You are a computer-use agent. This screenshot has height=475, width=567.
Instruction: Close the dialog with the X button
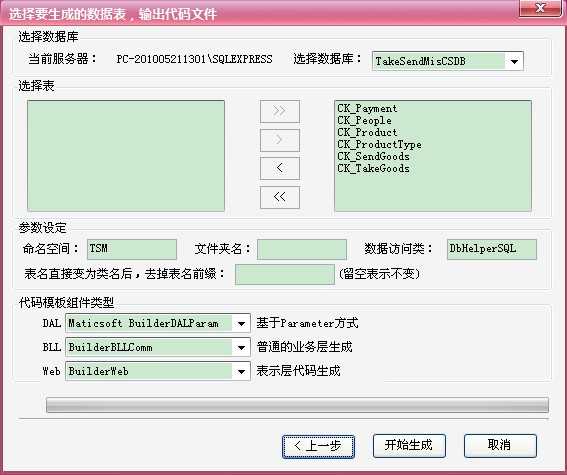point(540,8)
